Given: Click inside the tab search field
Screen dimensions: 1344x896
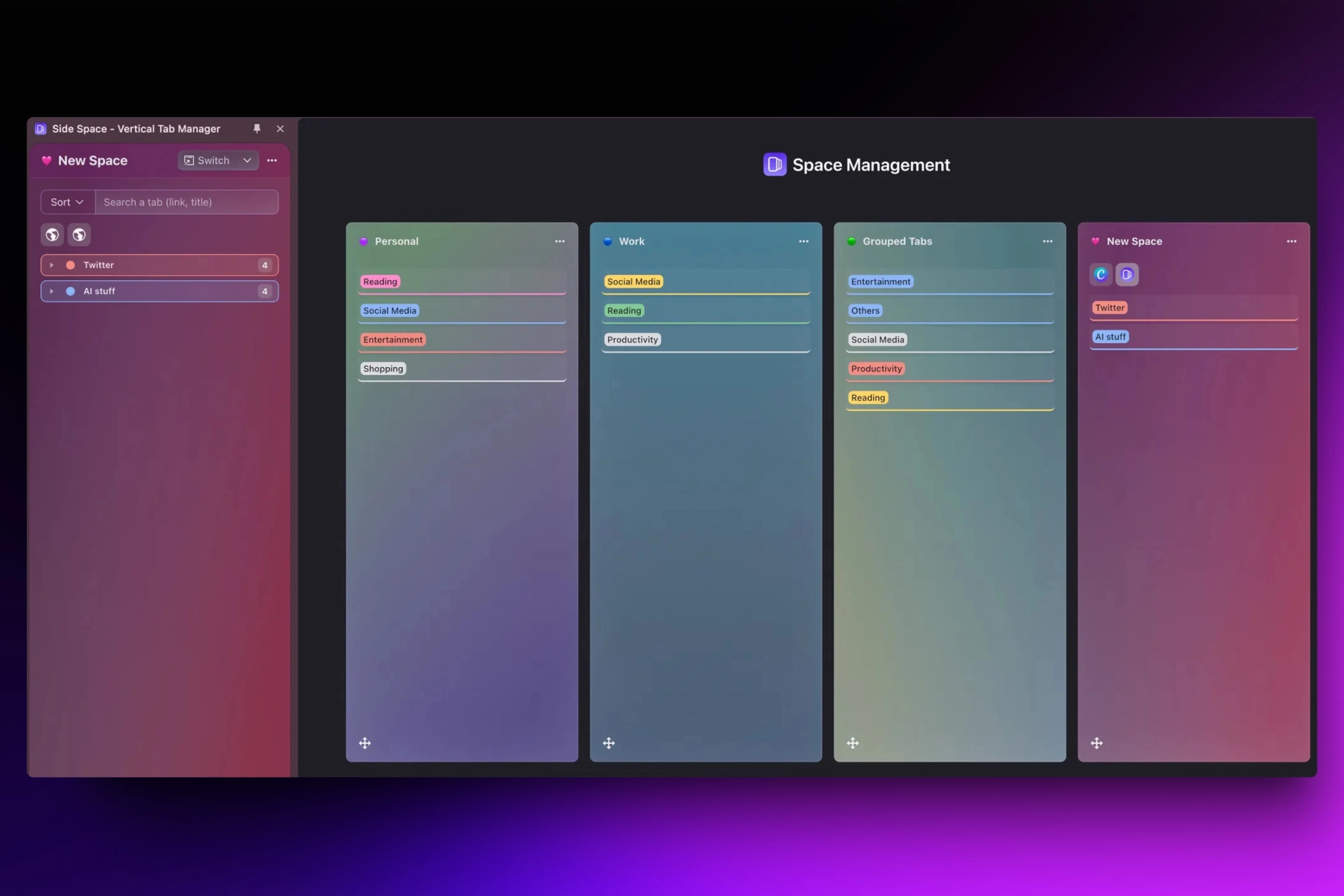Looking at the screenshot, I should click(186, 202).
